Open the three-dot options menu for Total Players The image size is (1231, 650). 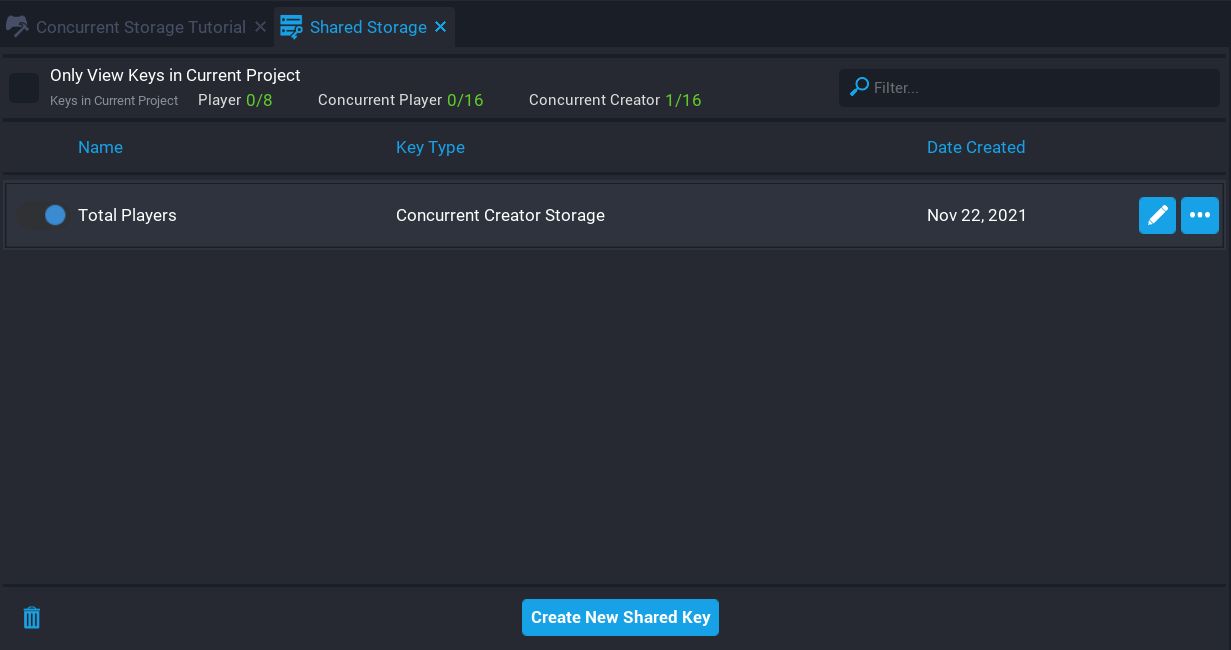(1199, 215)
